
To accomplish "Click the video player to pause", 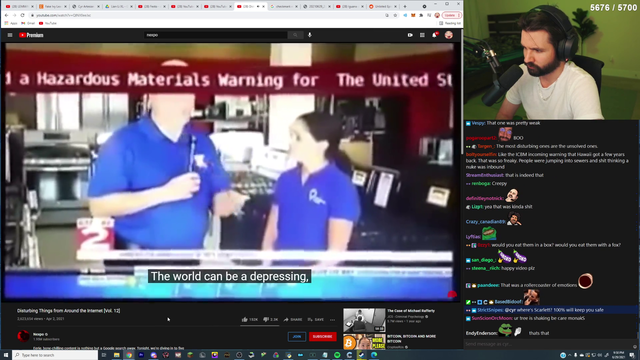I will [229, 171].
